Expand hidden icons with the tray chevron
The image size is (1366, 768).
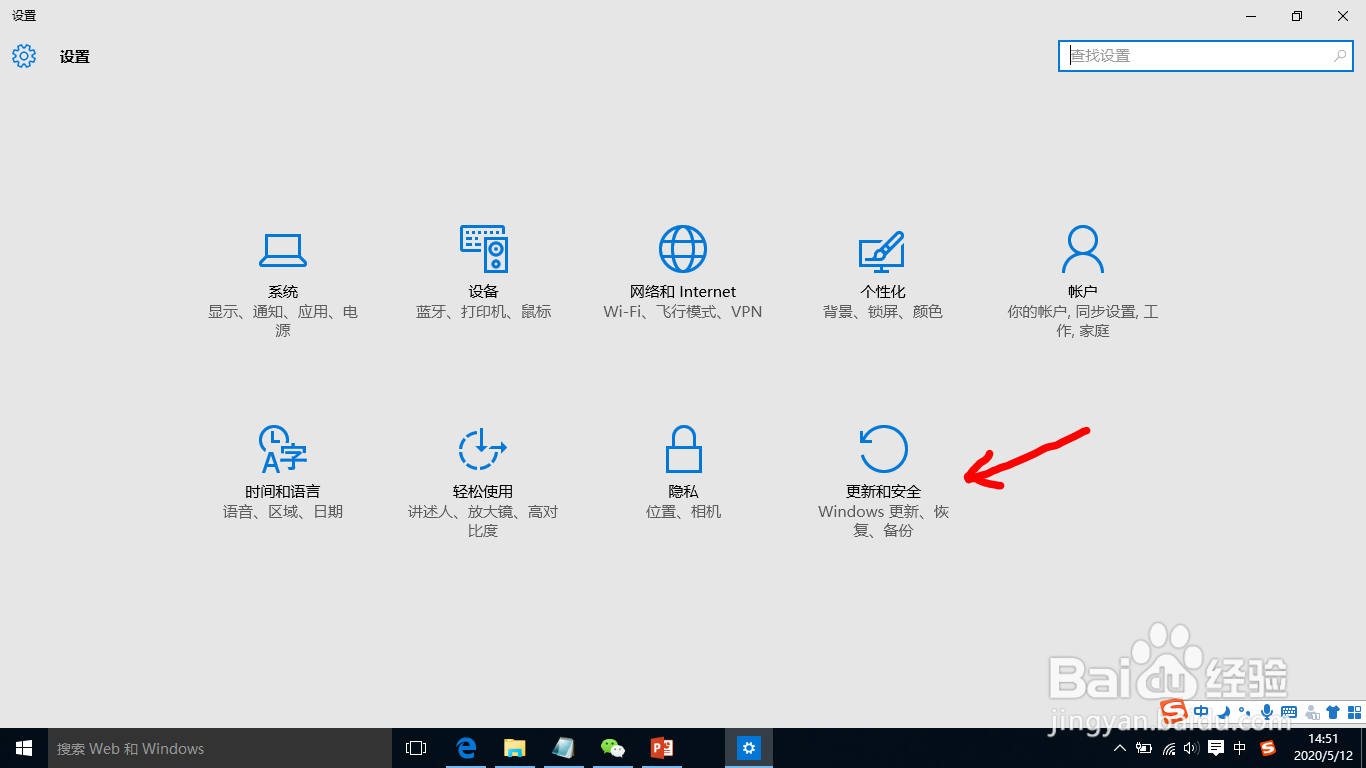click(x=1120, y=747)
